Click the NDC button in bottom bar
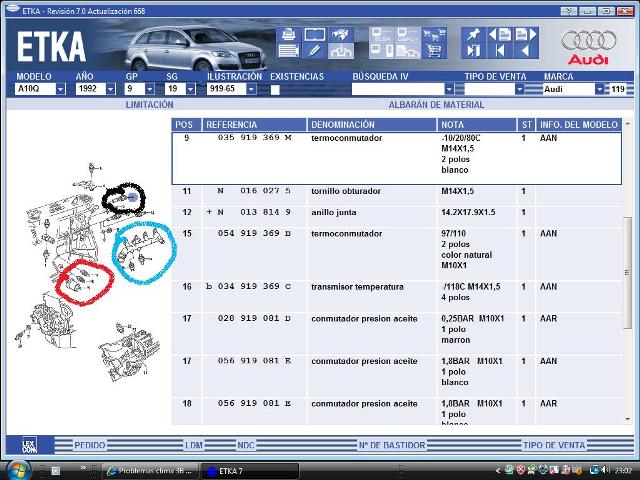The width and height of the screenshot is (640, 480). click(246, 445)
